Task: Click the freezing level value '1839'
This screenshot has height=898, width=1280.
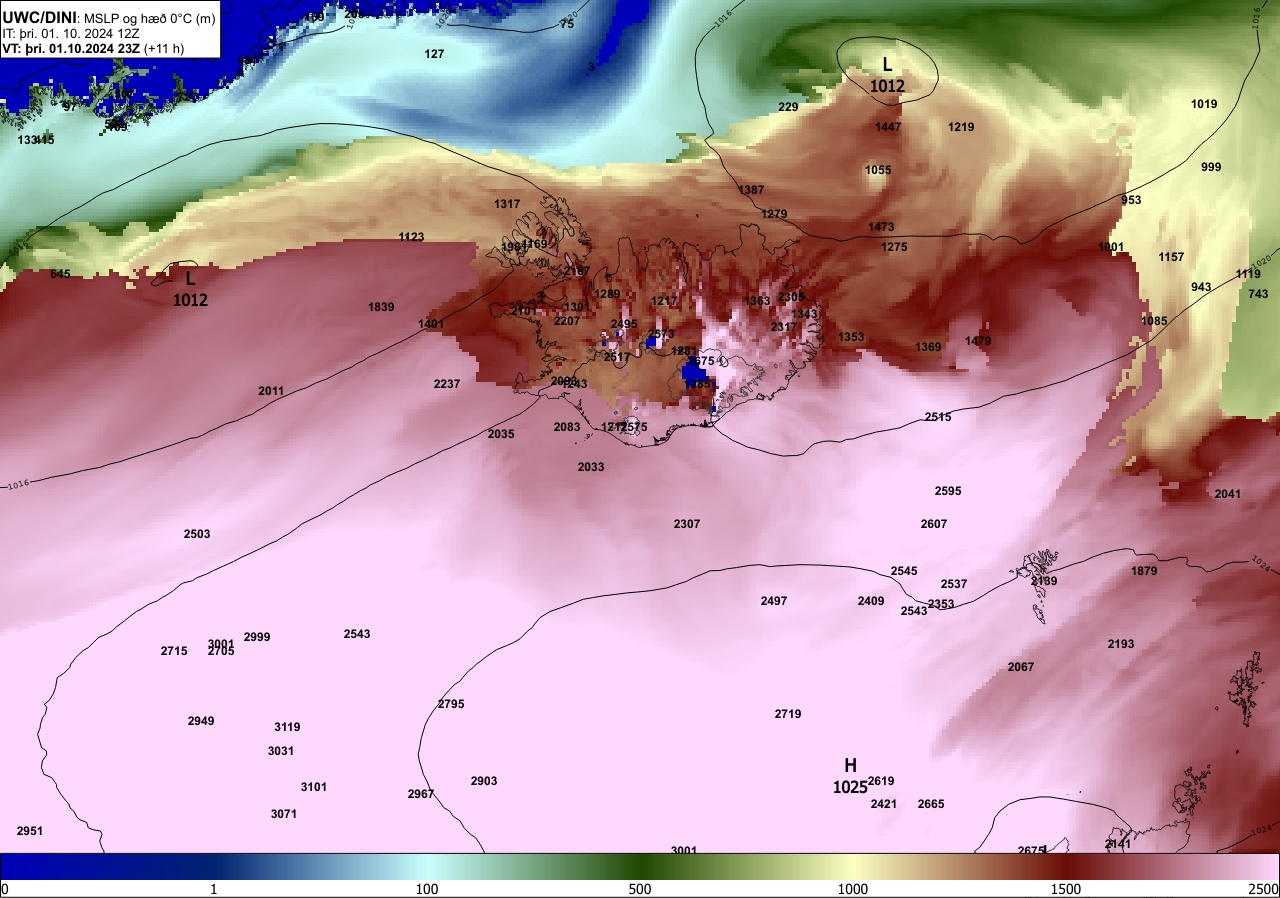Action: pos(381,307)
